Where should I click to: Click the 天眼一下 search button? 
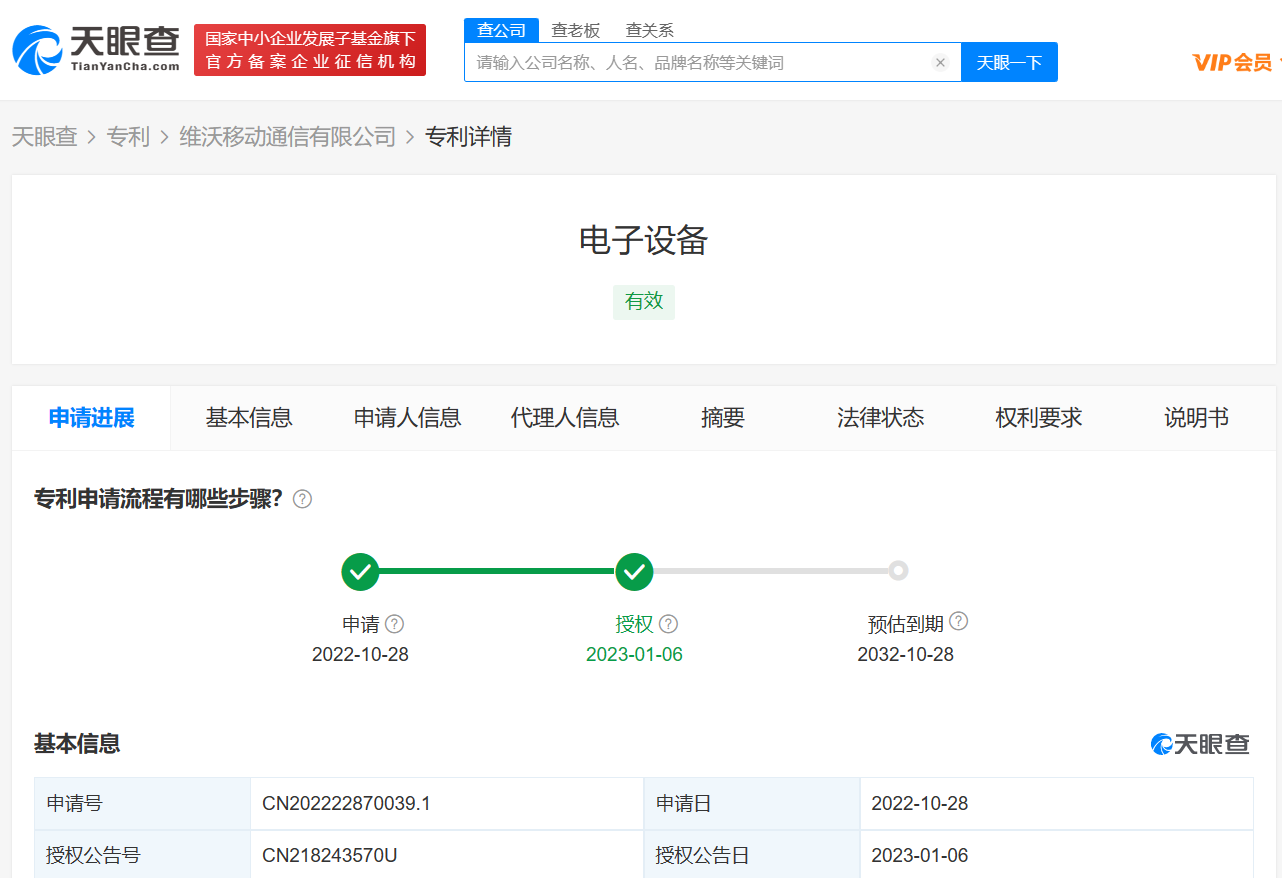pyautogui.click(x=1009, y=62)
